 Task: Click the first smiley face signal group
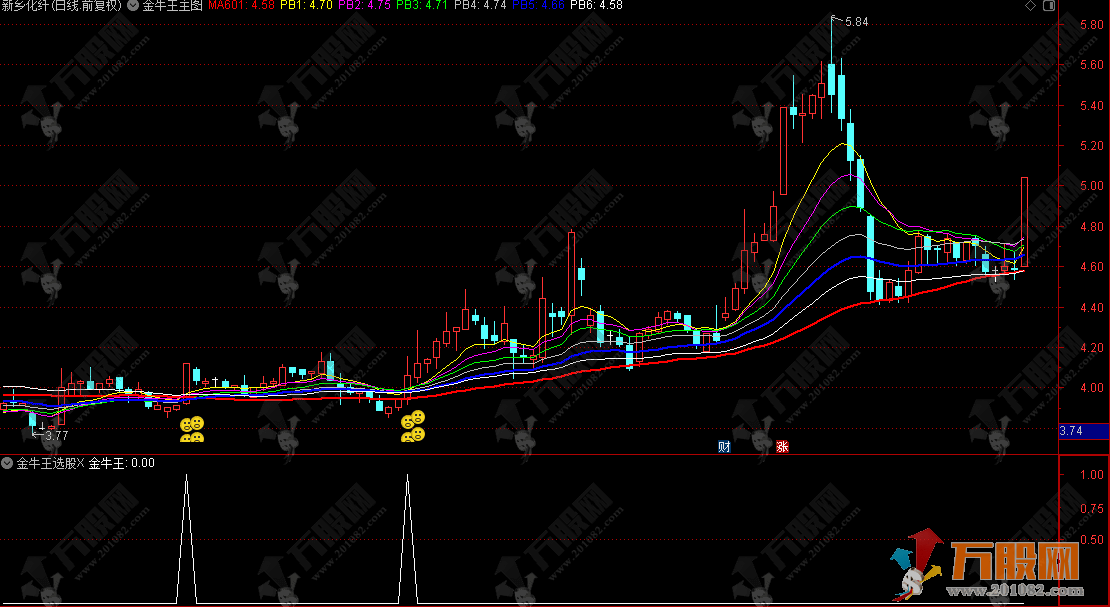click(x=192, y=429)
